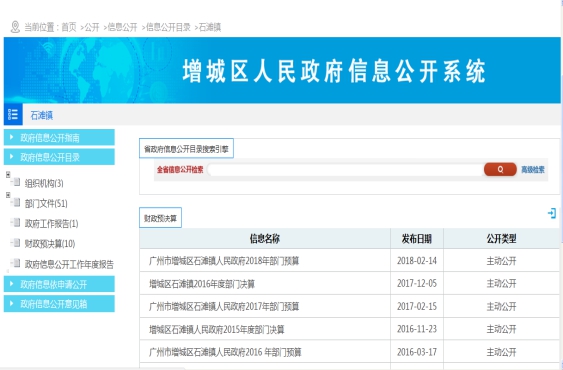Focus the 全省信息公开检索 search input
Image resolution: width=563 pixels, height=370 pixels.
point(345,170)
